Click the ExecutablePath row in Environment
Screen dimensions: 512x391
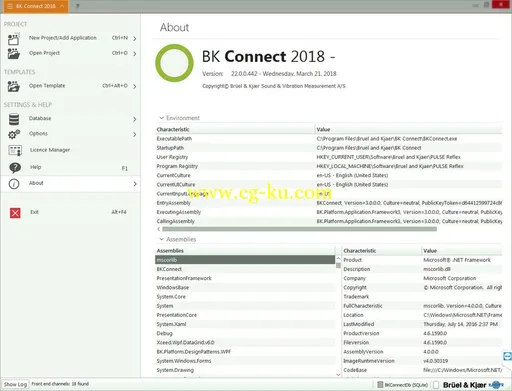point(329,138)
